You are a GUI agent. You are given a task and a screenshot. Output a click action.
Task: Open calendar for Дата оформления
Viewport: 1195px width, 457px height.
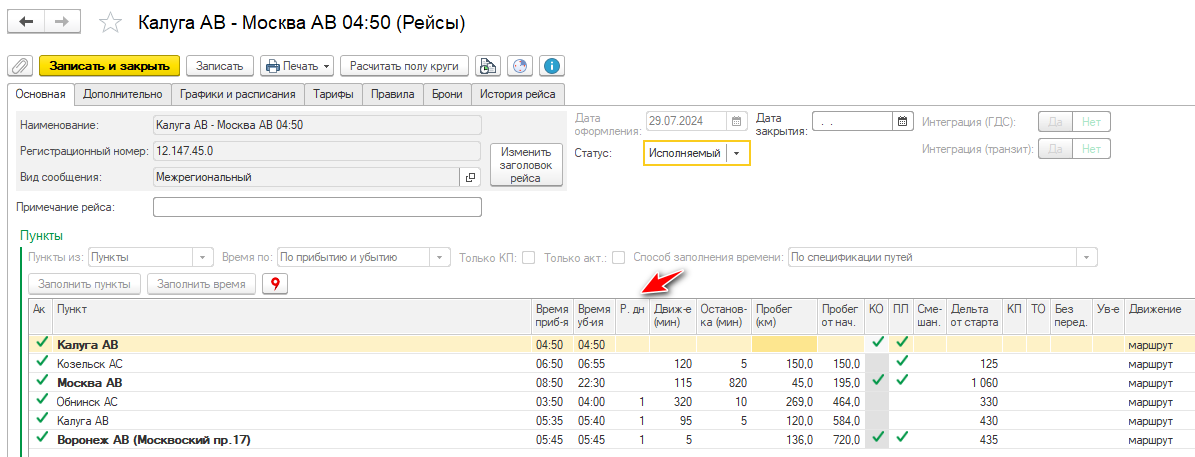[x=738, y=121]
